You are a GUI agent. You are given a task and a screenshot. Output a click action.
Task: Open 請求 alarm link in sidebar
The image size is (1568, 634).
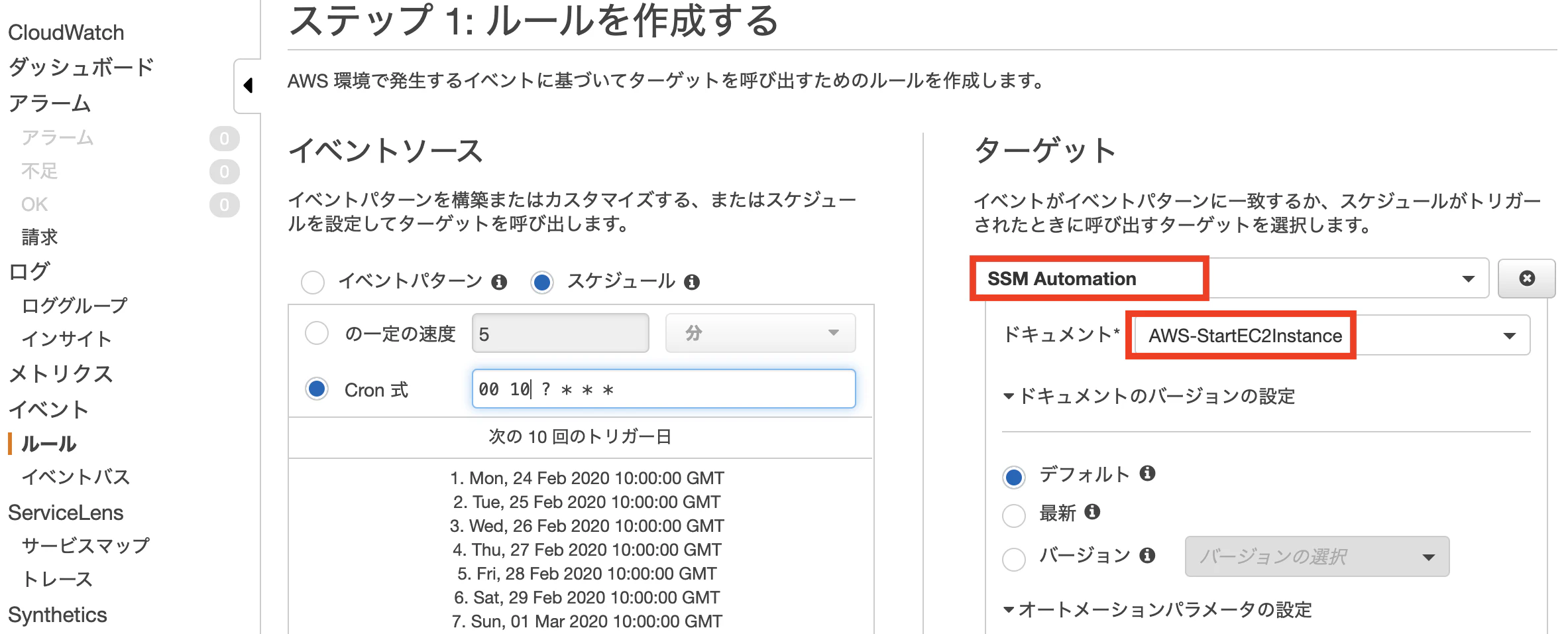40,237
